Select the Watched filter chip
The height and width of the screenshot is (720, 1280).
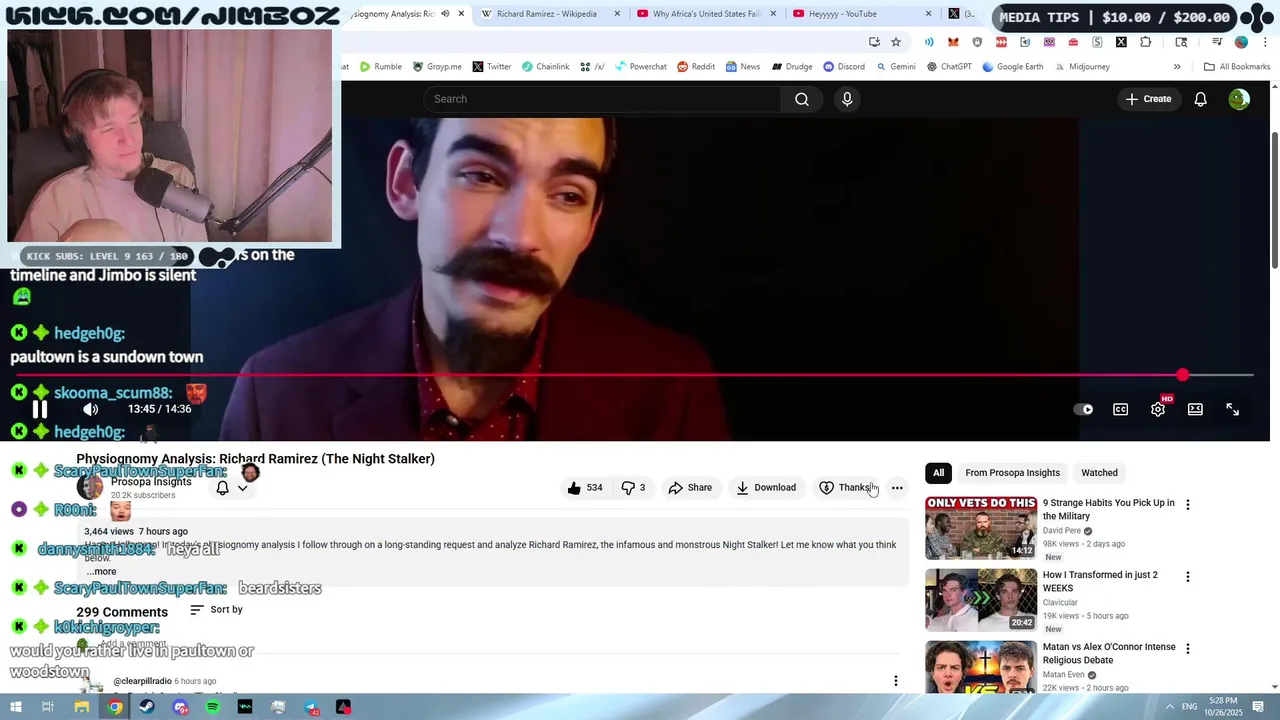[1099, 473]
